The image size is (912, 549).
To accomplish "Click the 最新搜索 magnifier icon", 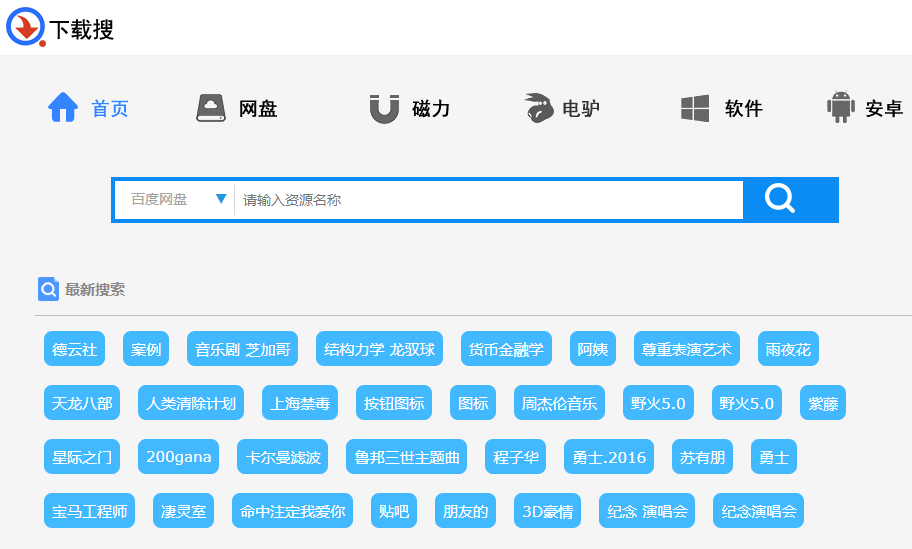I will pyautogui.click(x=49, y=289).
